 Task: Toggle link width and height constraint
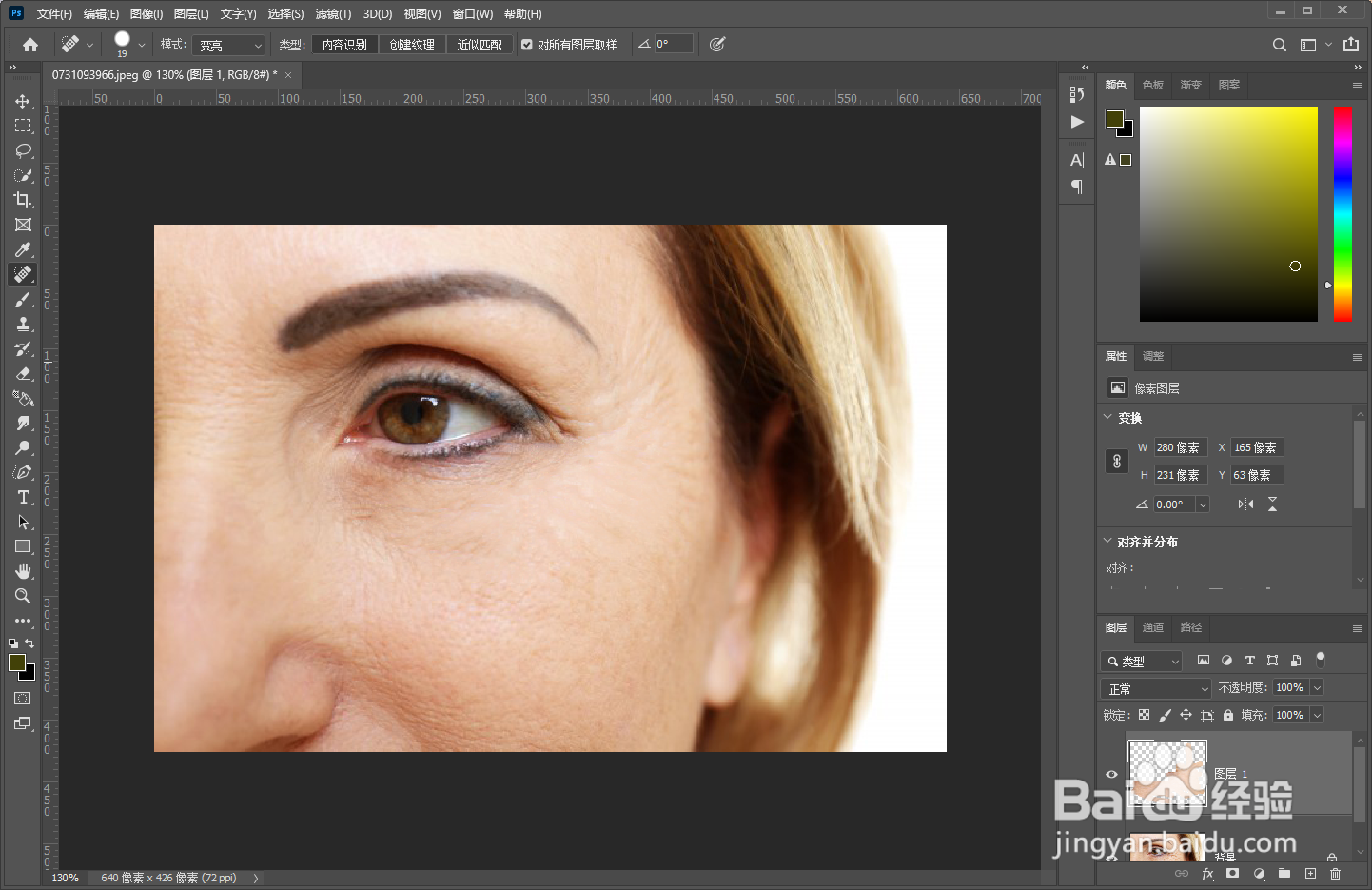[x=1117, y=462]
